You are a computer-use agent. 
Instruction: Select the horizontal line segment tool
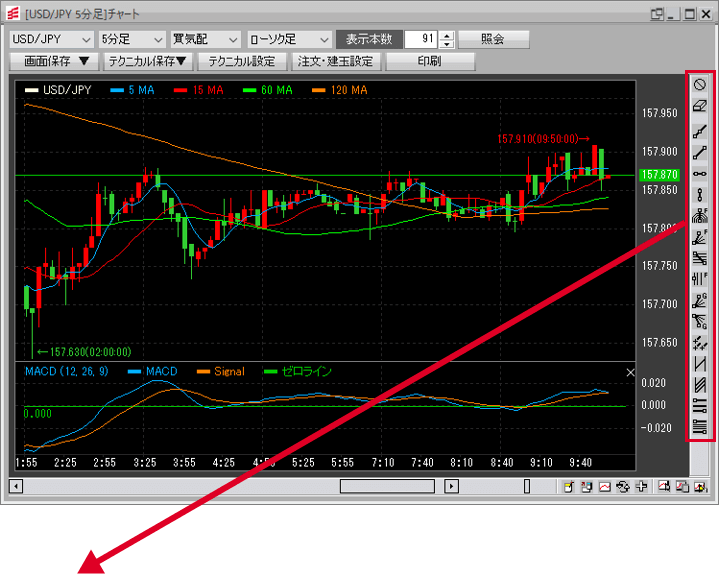(700, 174)
